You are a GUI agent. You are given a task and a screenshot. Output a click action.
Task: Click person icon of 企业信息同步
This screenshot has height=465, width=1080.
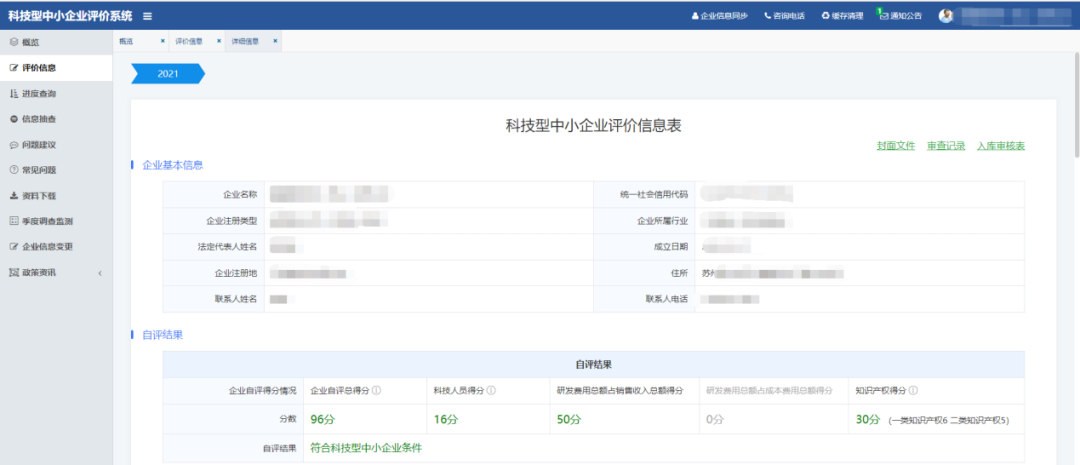695,16
